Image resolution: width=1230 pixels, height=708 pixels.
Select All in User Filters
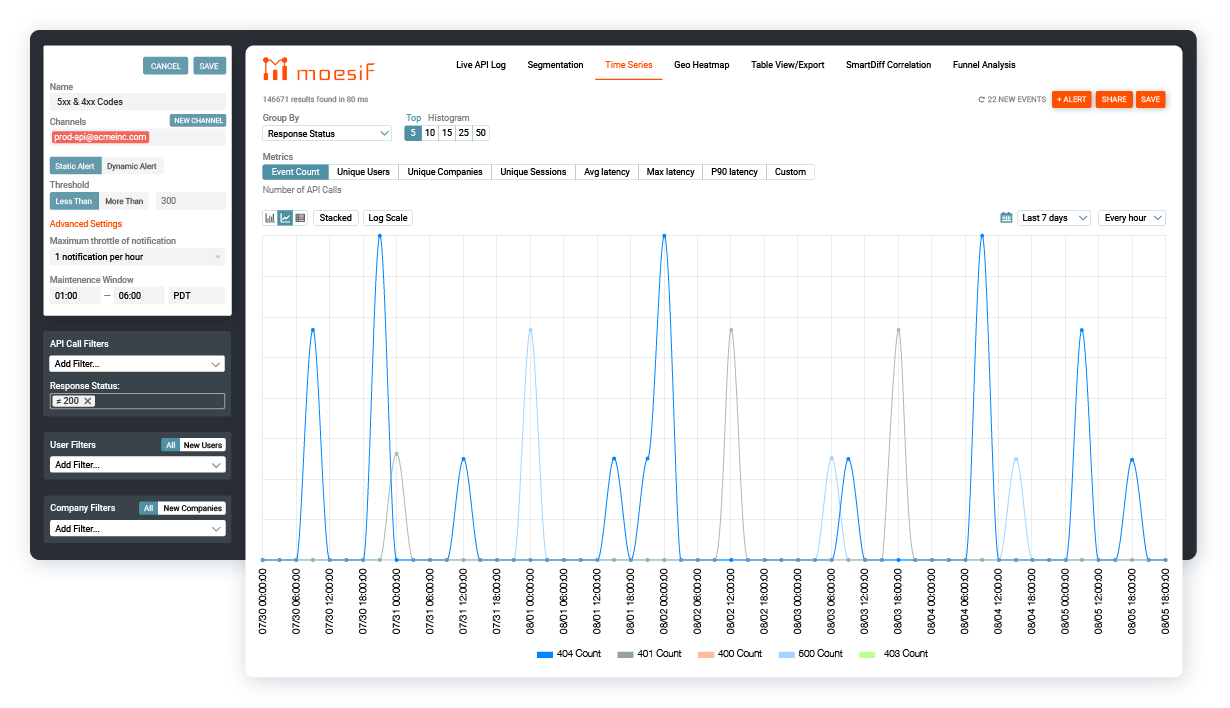pyautogui.click(x=170, y=445)
